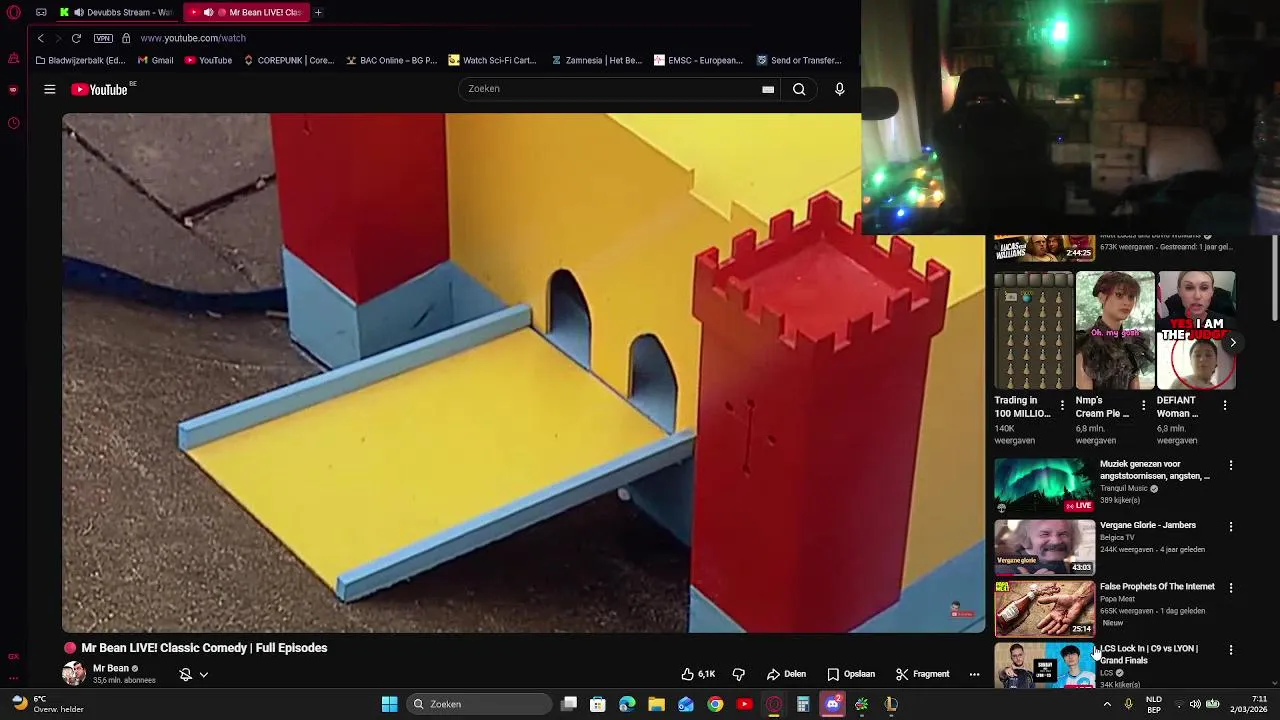1280x720 pixels.
Task: Create a clip with Fragment
Action: 922,675
